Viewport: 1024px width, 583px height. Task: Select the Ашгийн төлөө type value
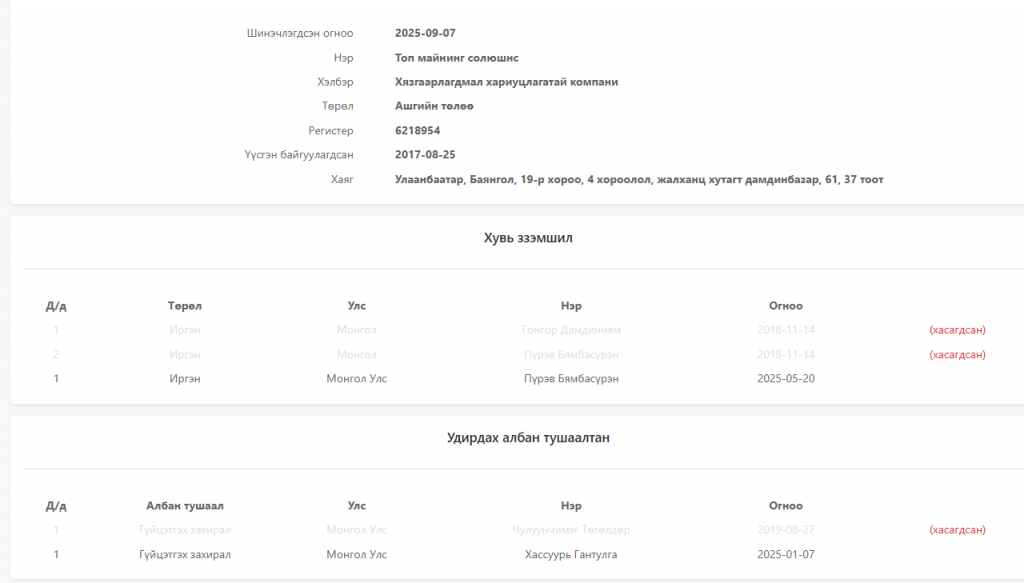click(x=434, y=106)
